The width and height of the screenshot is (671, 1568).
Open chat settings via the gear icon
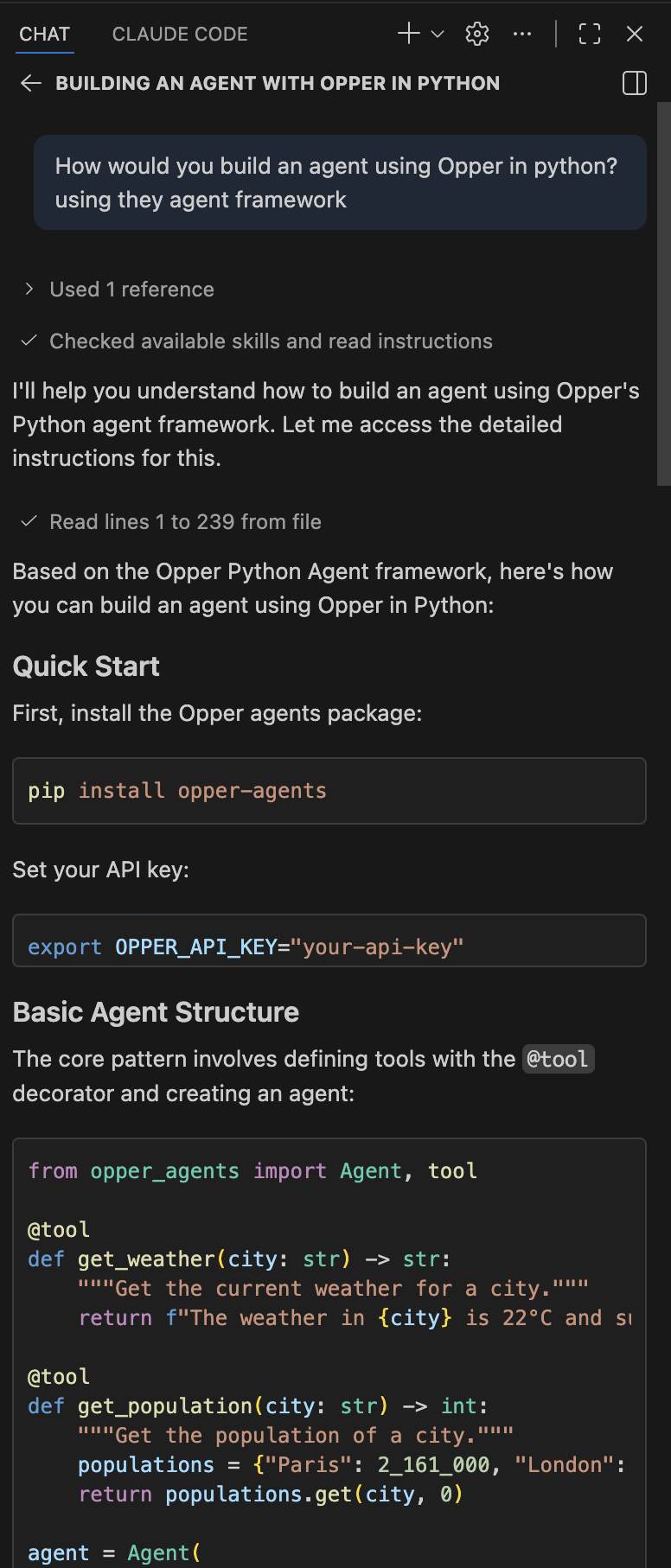[477, 34]
